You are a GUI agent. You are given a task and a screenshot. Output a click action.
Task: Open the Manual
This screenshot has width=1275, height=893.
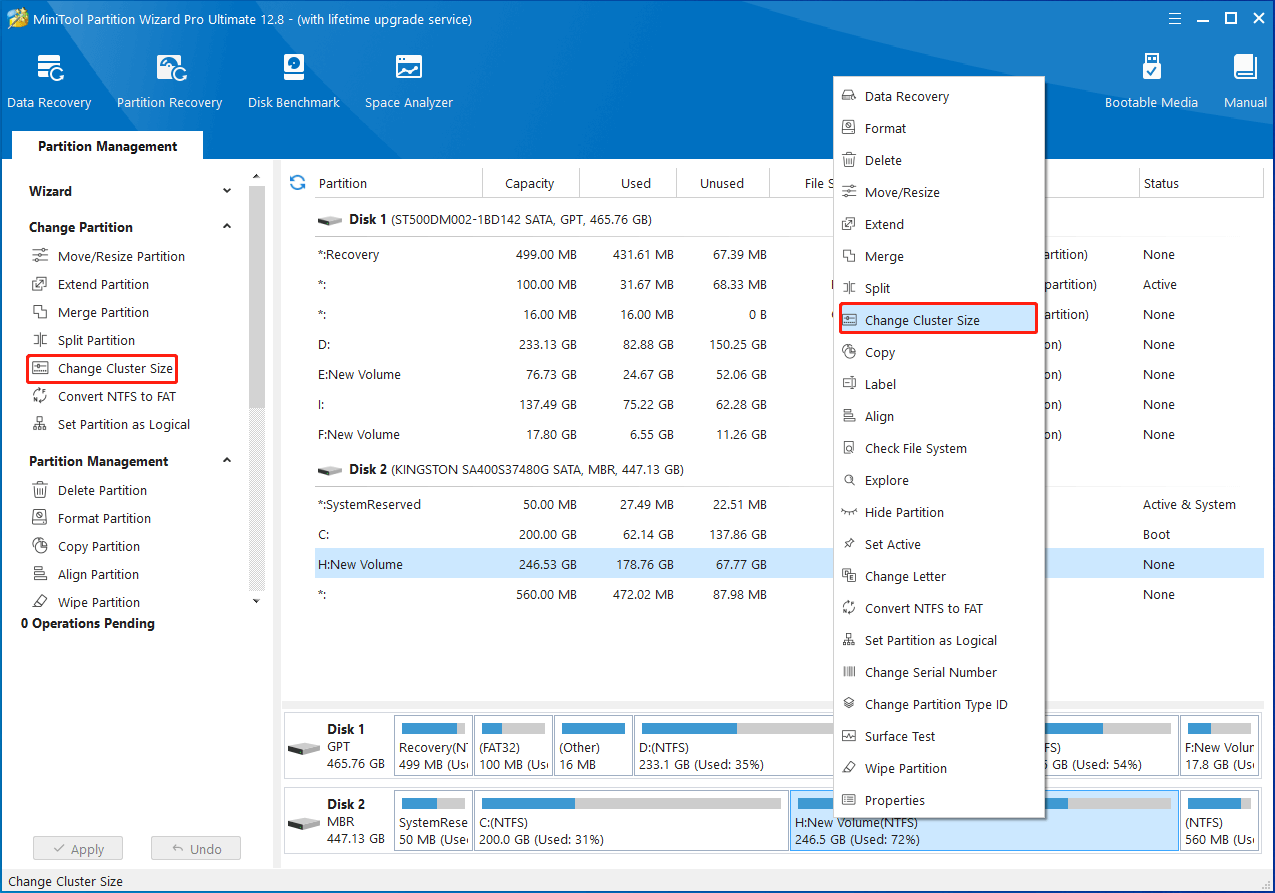click(x=1244, y=80)
